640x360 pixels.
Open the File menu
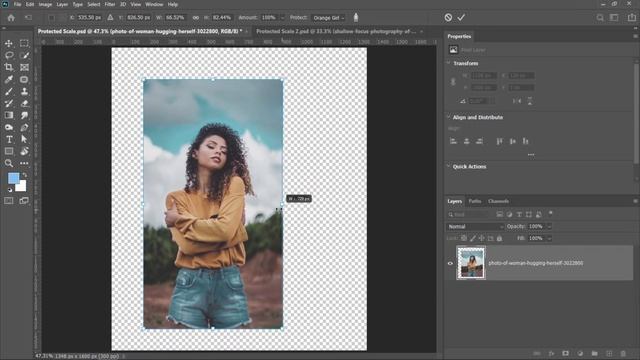18,4
